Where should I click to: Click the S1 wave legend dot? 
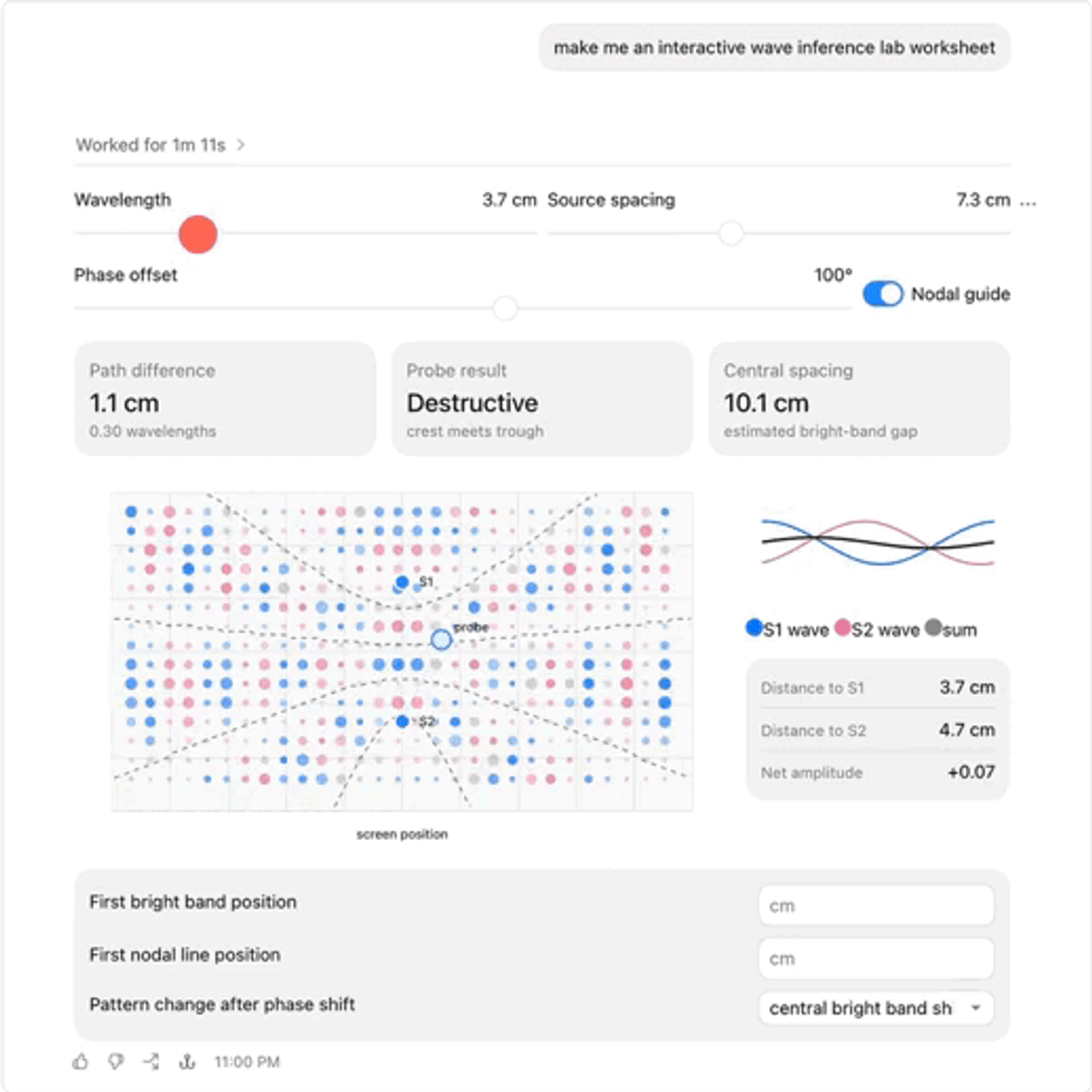coord(753,627)
